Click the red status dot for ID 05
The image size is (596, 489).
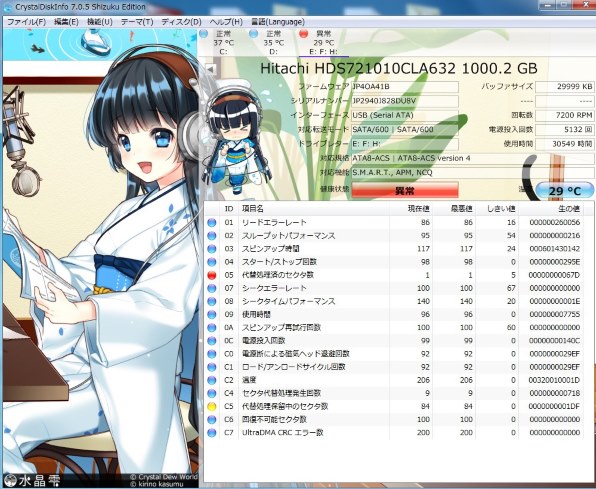212,275
